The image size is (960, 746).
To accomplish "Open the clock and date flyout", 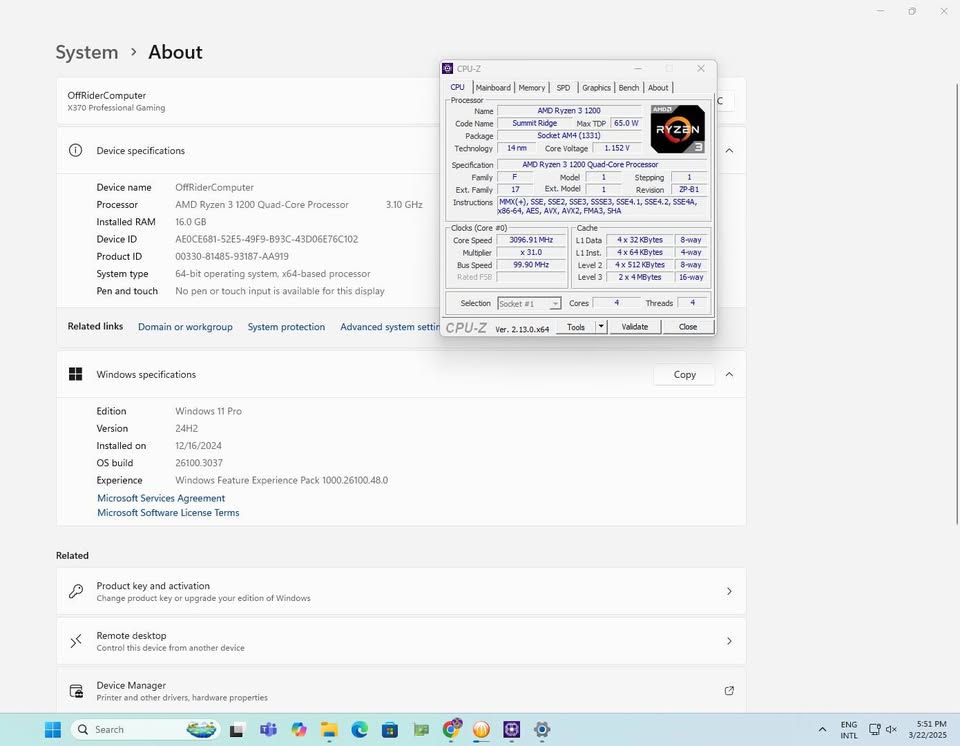I will point(928,729).
